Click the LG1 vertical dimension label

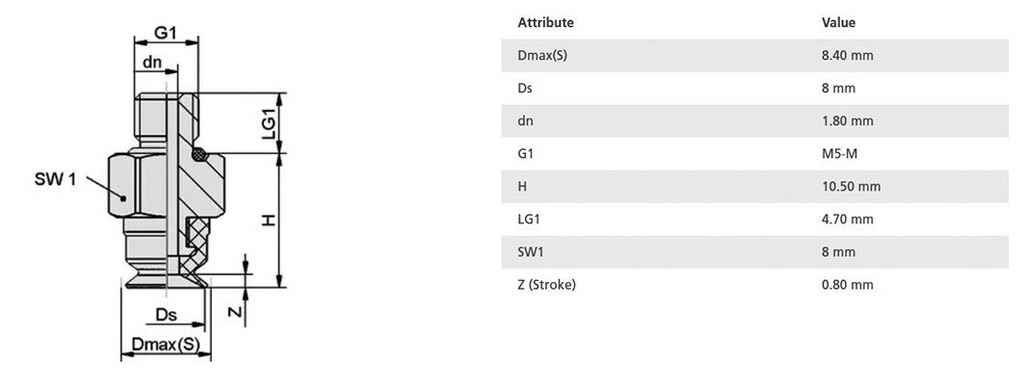click(x=269, y=122)
